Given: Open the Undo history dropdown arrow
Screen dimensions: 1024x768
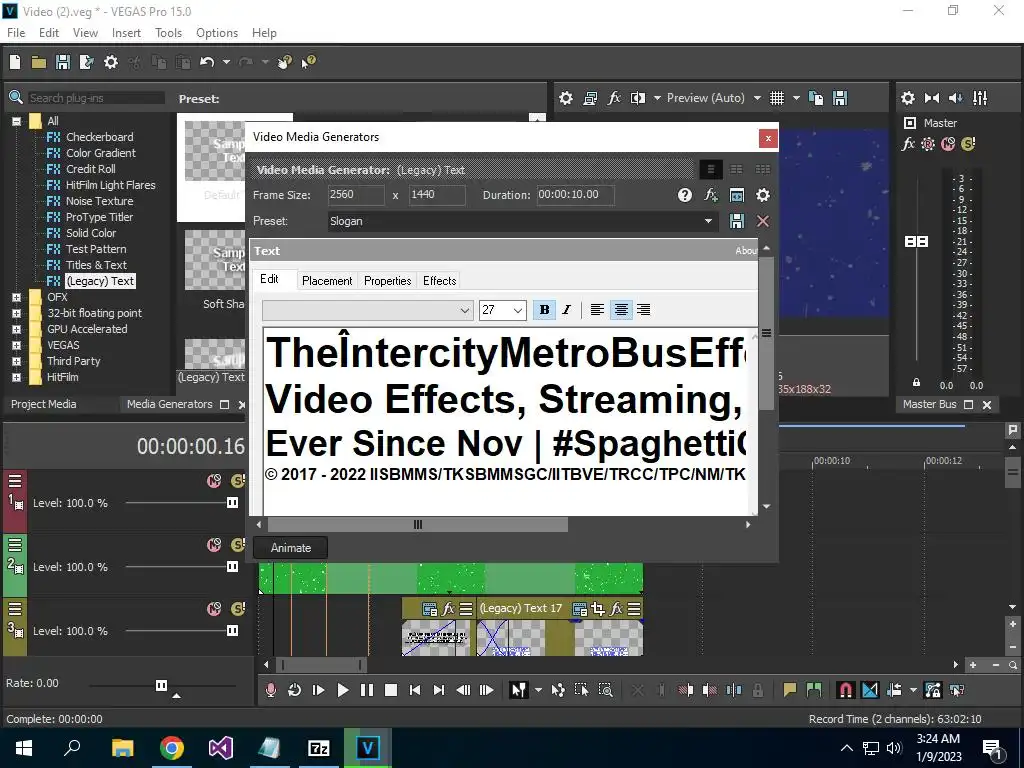Looking at the screenshot, I should pyautogui.click(x=226, y=62).
